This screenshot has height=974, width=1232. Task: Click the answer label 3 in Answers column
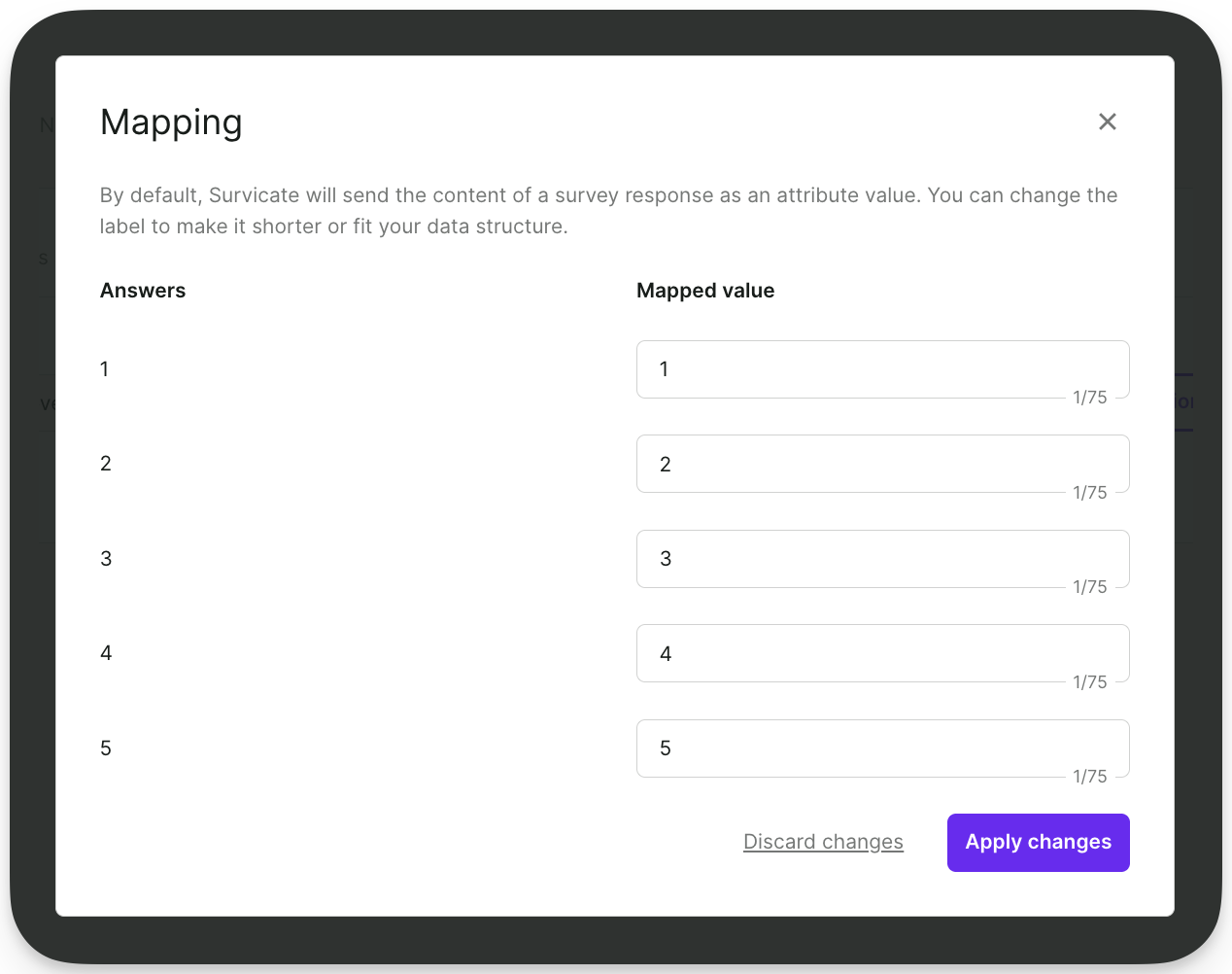click(106, 559)
